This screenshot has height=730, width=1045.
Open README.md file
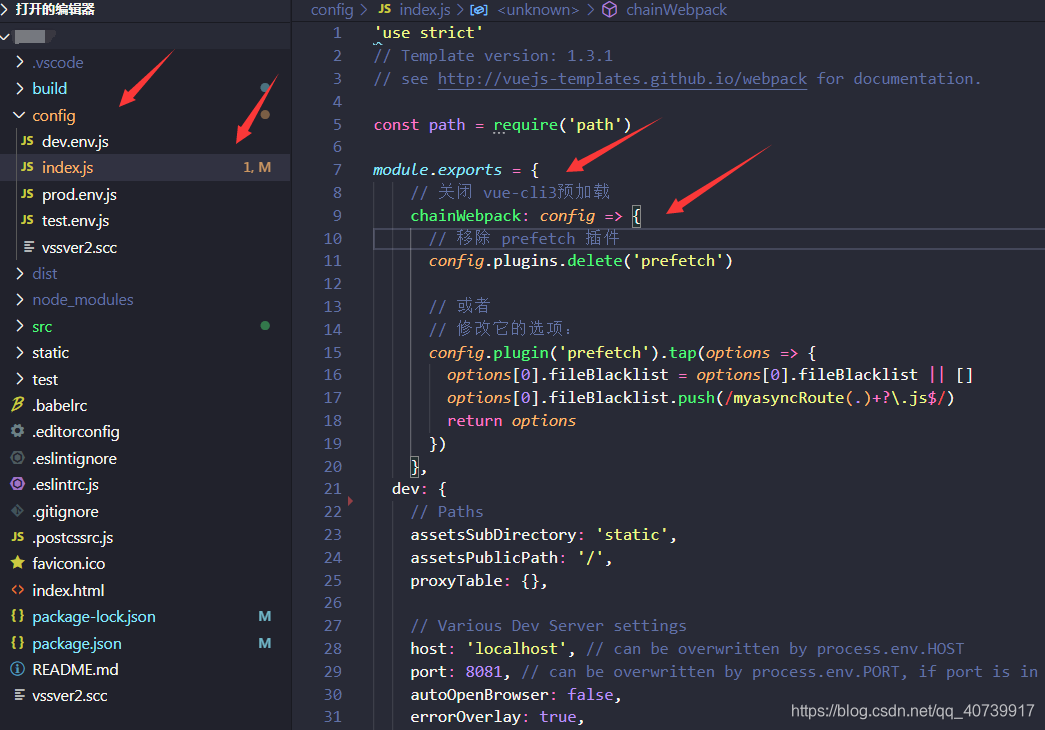click(75, 669)
